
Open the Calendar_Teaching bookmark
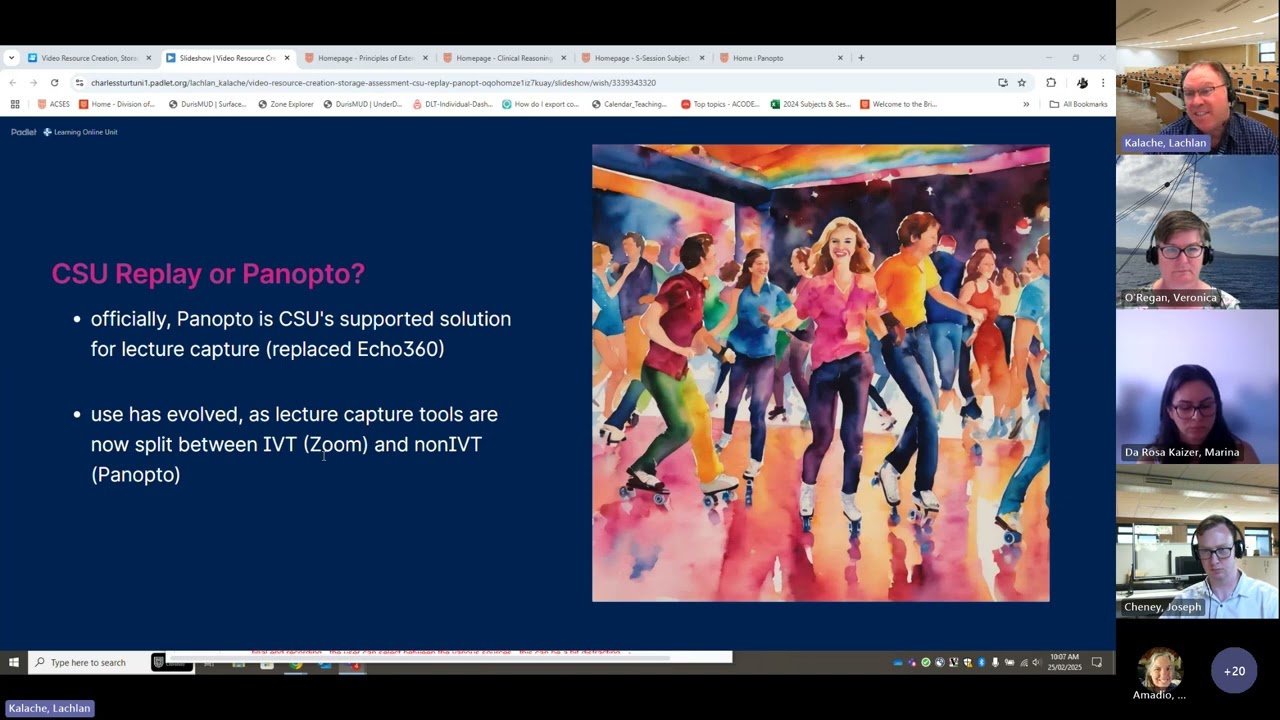pos(629,104)
